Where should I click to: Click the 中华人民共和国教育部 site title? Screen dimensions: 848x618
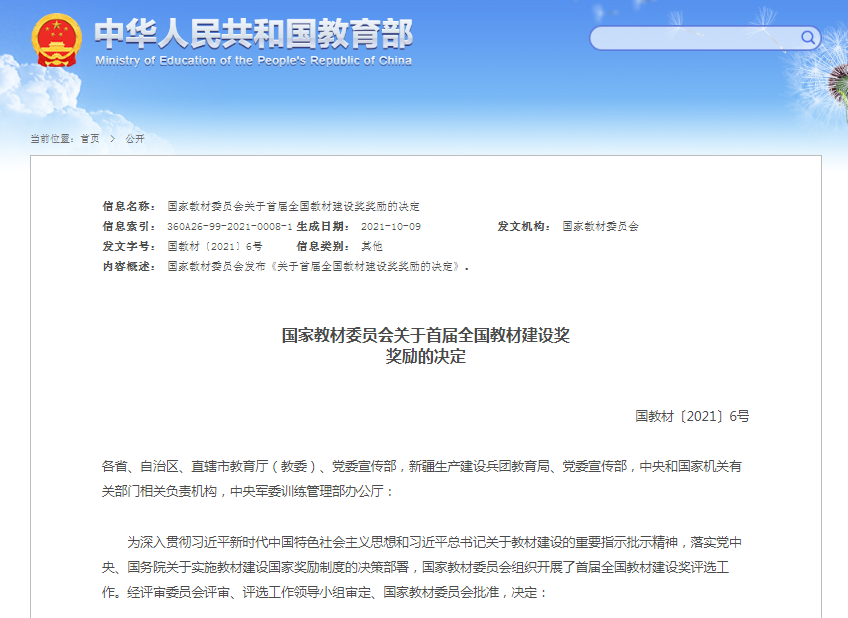click(x=254, y=34)
